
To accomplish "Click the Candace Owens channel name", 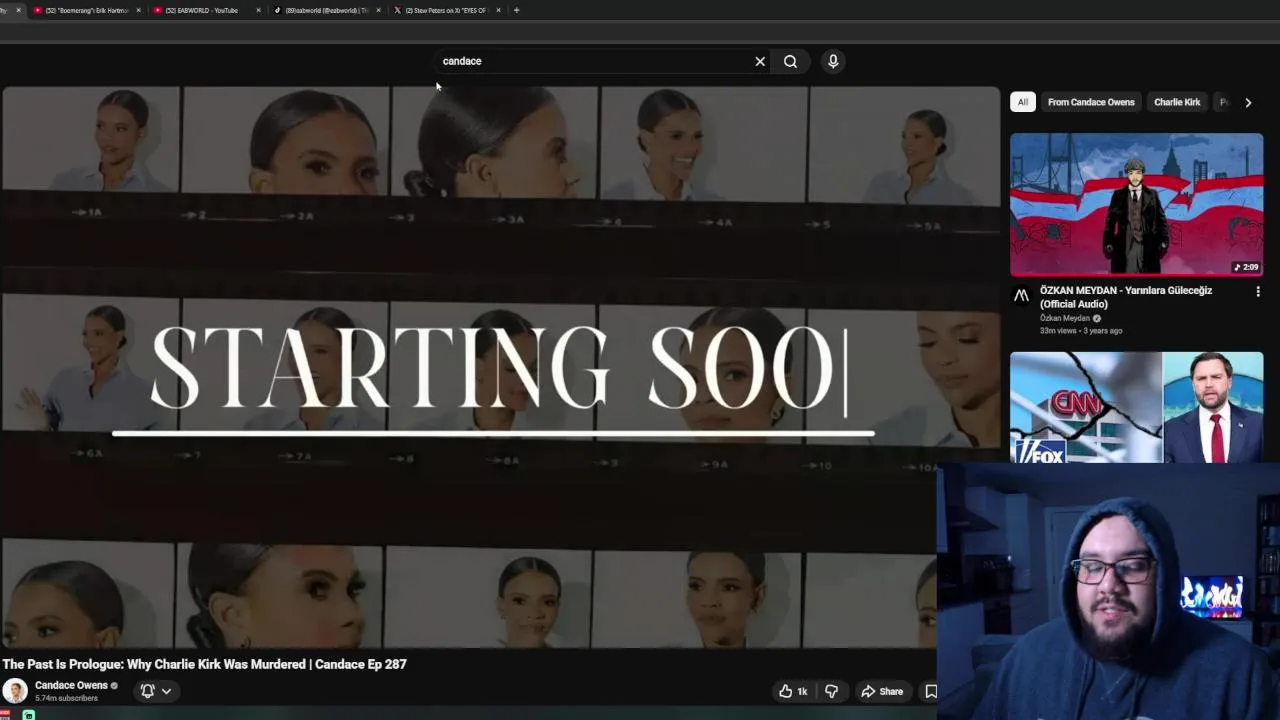I will [71, 685].
